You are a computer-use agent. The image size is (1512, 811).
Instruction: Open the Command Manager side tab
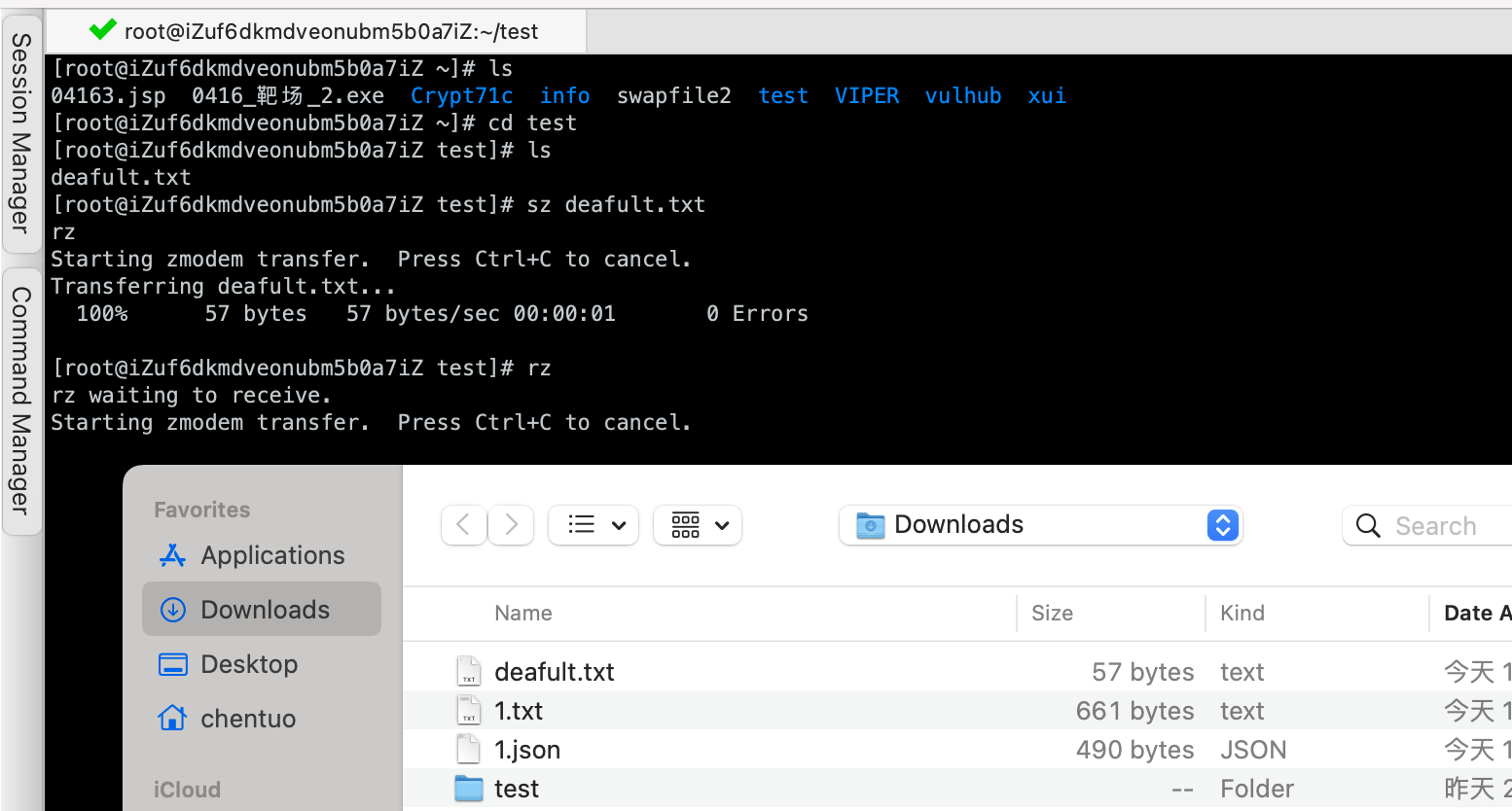click(21, 400)
